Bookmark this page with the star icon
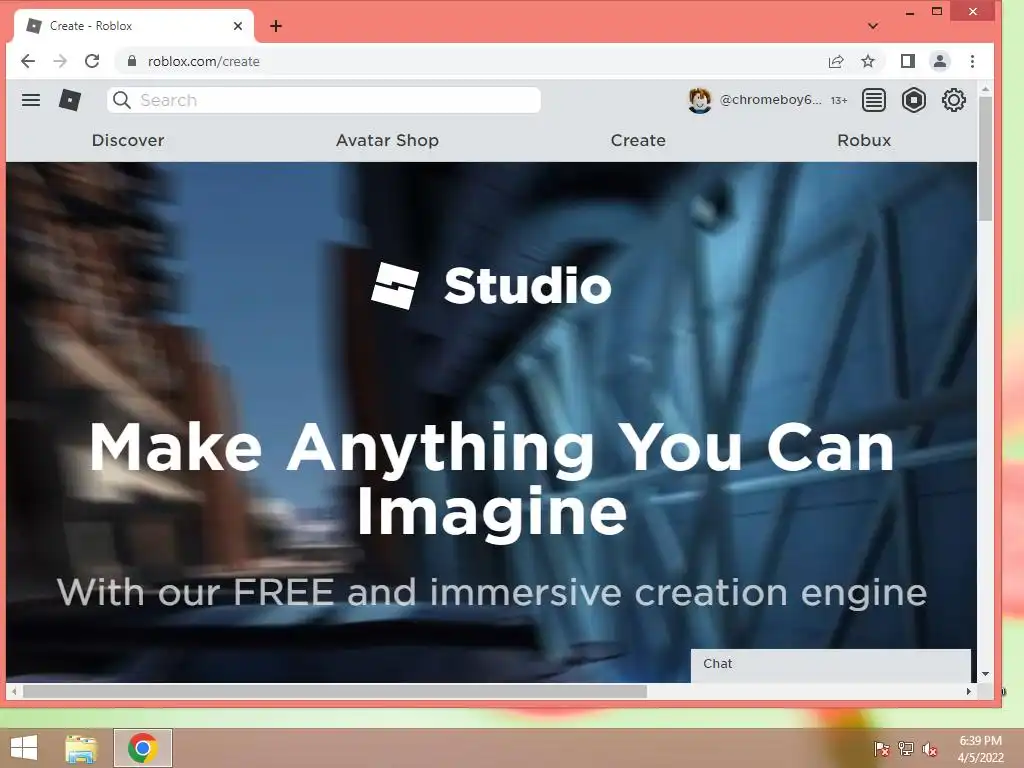The height and width of the screenshot is (768, 1024). tap(868, 61)
